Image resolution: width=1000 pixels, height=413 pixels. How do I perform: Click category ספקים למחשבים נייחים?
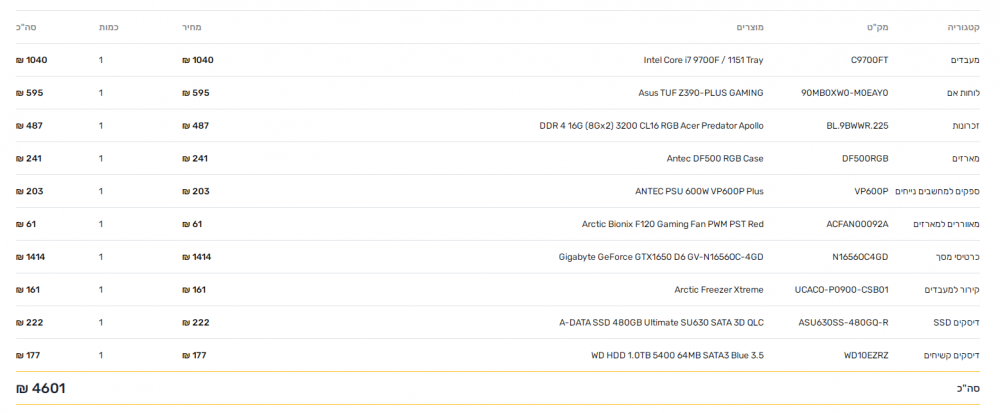(938, 191)
